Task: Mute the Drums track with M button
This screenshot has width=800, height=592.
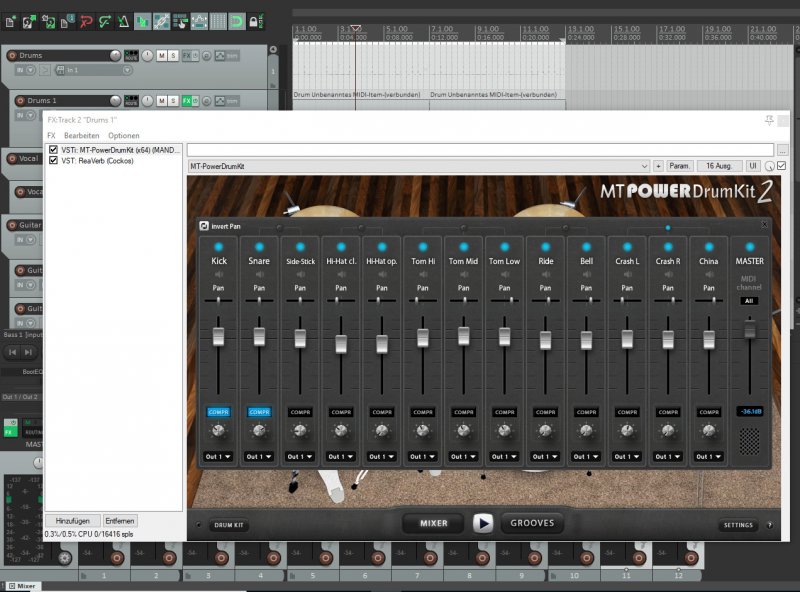Action: (161, 56)
